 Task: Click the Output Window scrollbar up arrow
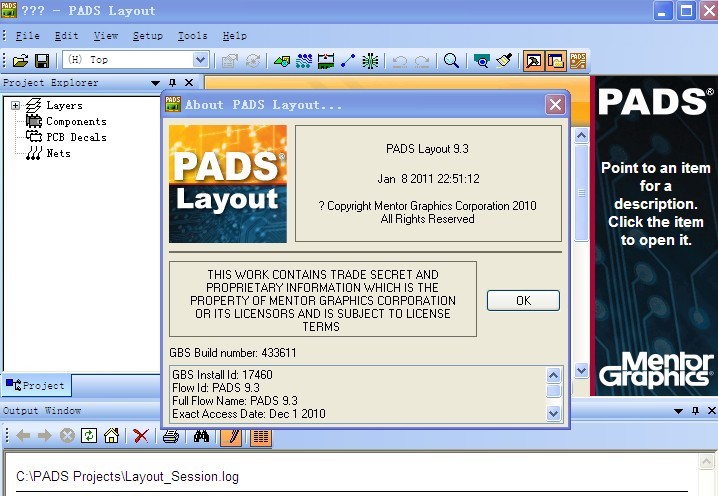click(707, 462)
